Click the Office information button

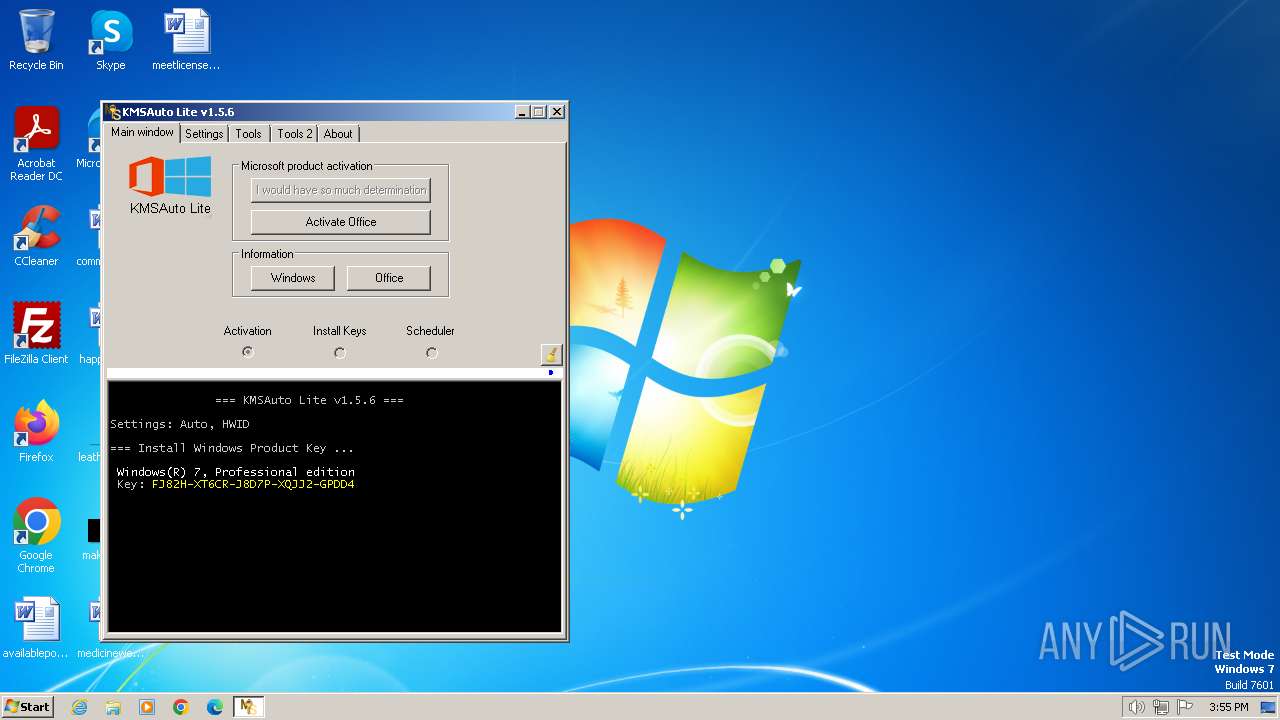tap(389, 278)
